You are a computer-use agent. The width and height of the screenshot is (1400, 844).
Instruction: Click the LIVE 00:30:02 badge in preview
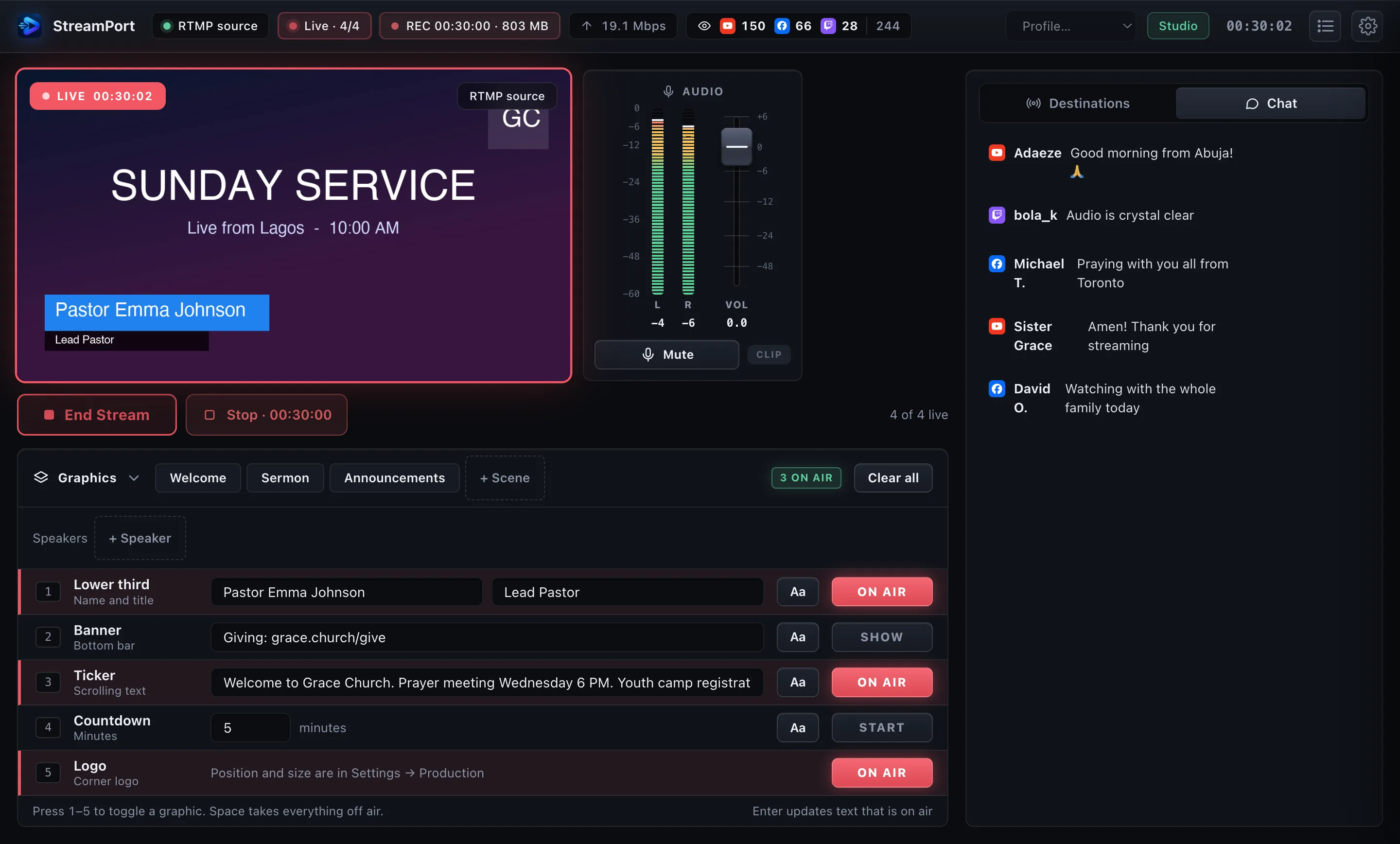[x=98, y=96]
